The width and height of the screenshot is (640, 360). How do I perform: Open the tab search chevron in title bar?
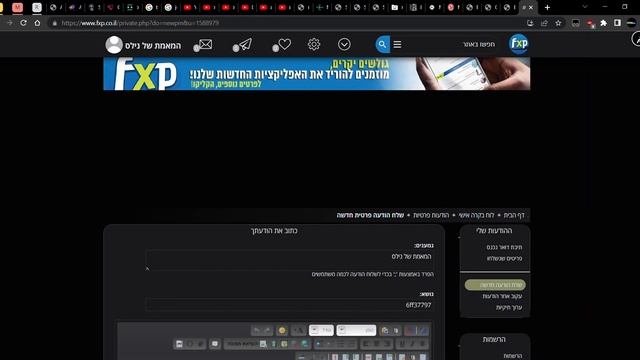click(x=585, y=7)
